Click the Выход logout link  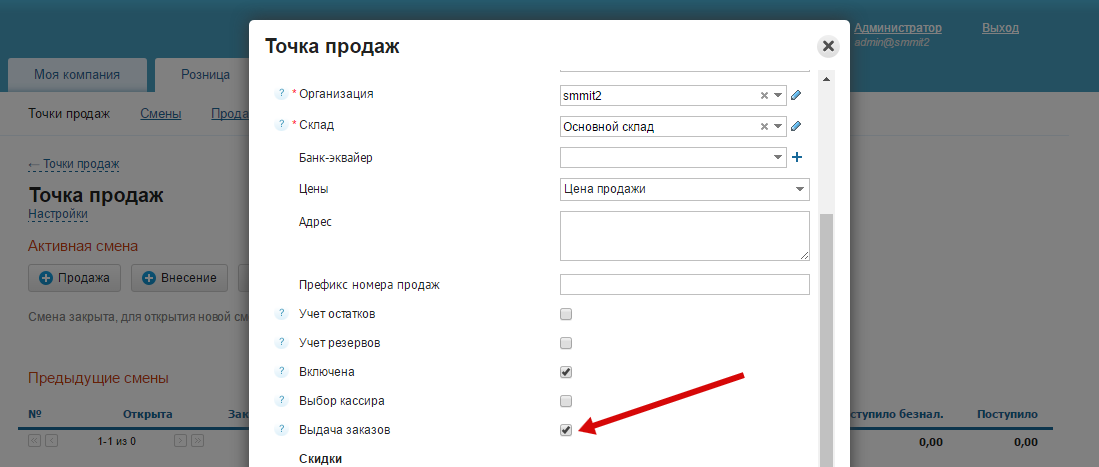[1000, 28]
